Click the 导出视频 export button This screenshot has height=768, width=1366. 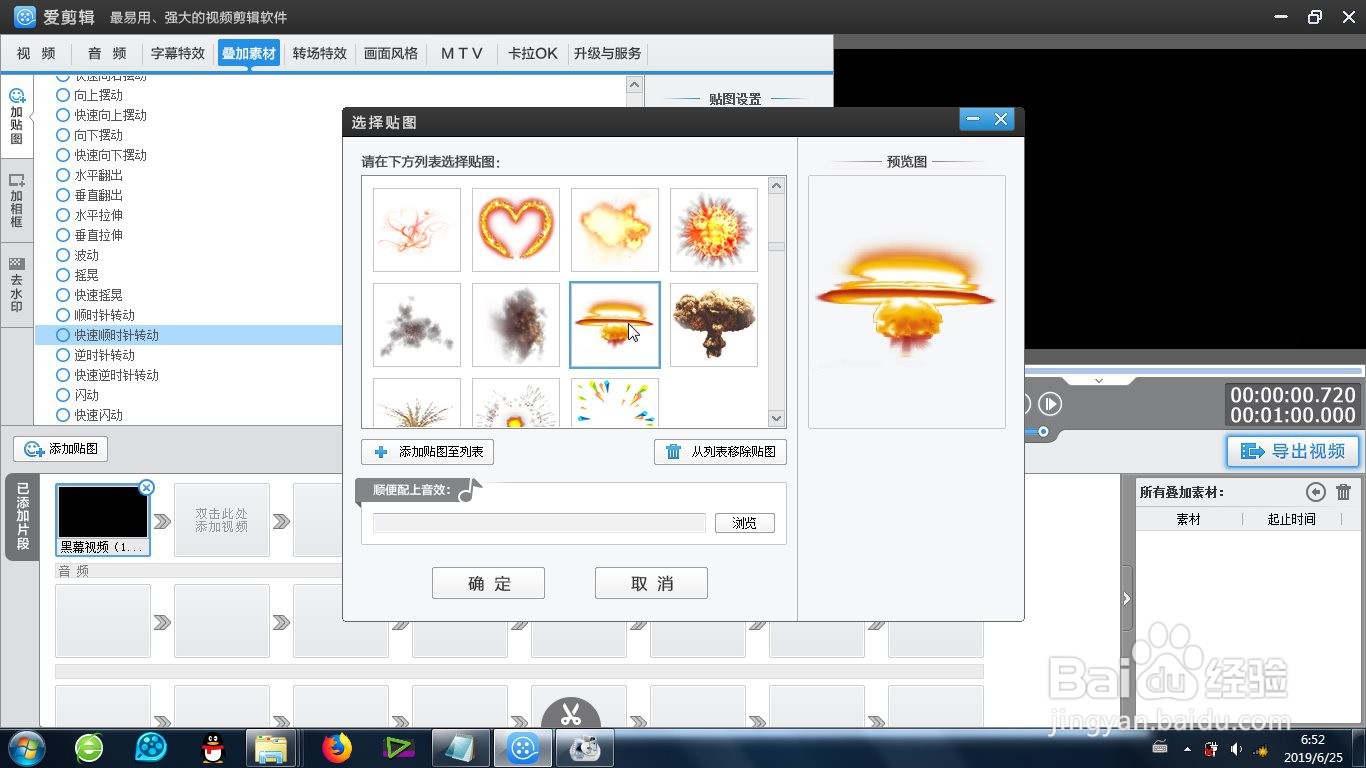pyautogui.click(x=1293, y=451)
